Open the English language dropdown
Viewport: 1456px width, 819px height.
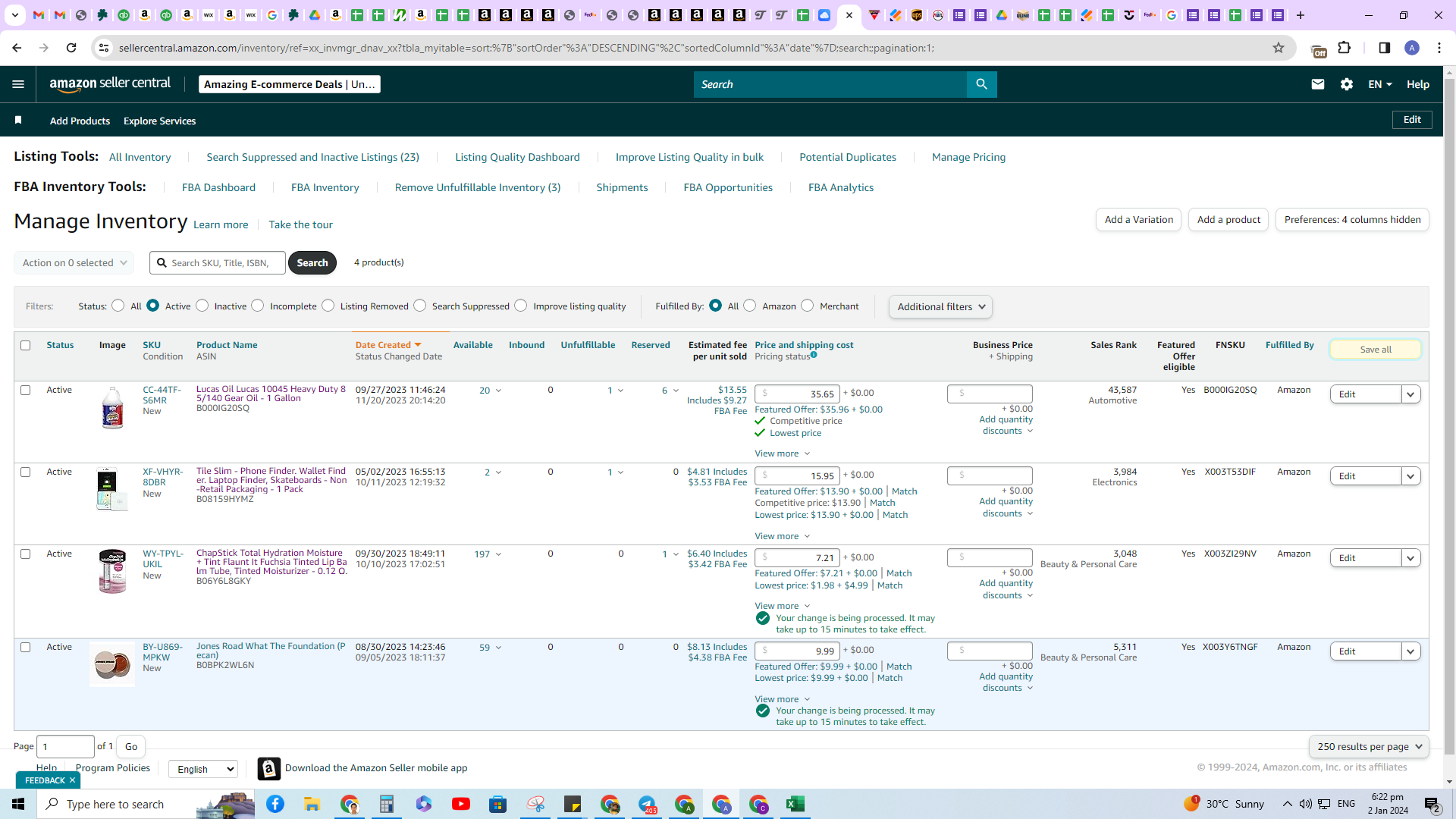[x=203, y=769]
